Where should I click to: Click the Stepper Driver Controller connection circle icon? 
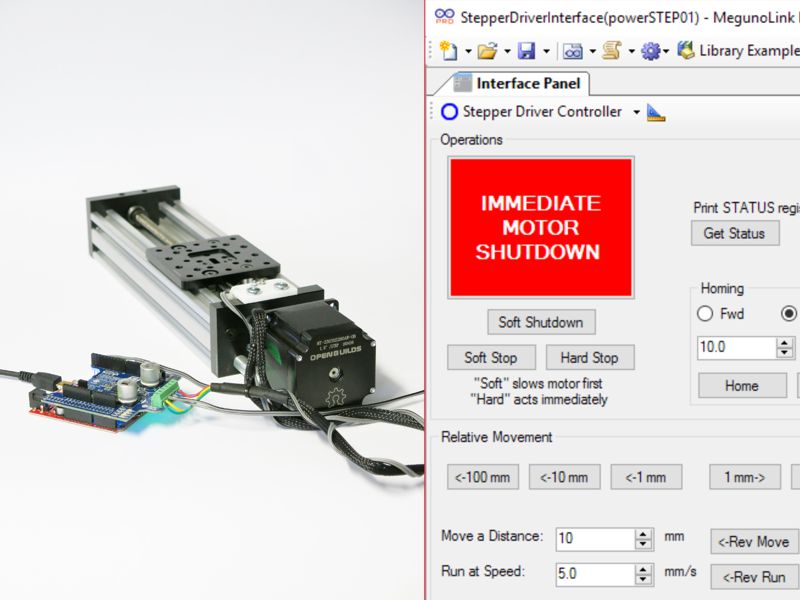tap(449, 112)
